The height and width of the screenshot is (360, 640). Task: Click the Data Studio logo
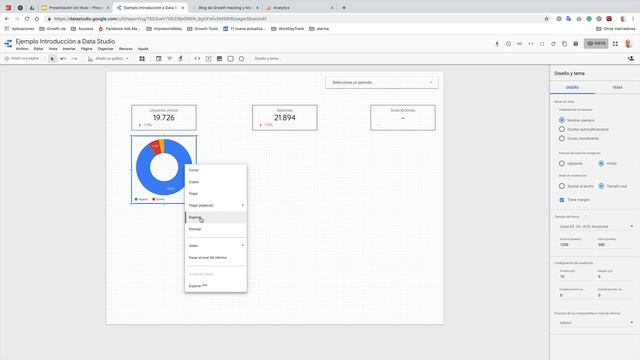[x=8, y=44]
